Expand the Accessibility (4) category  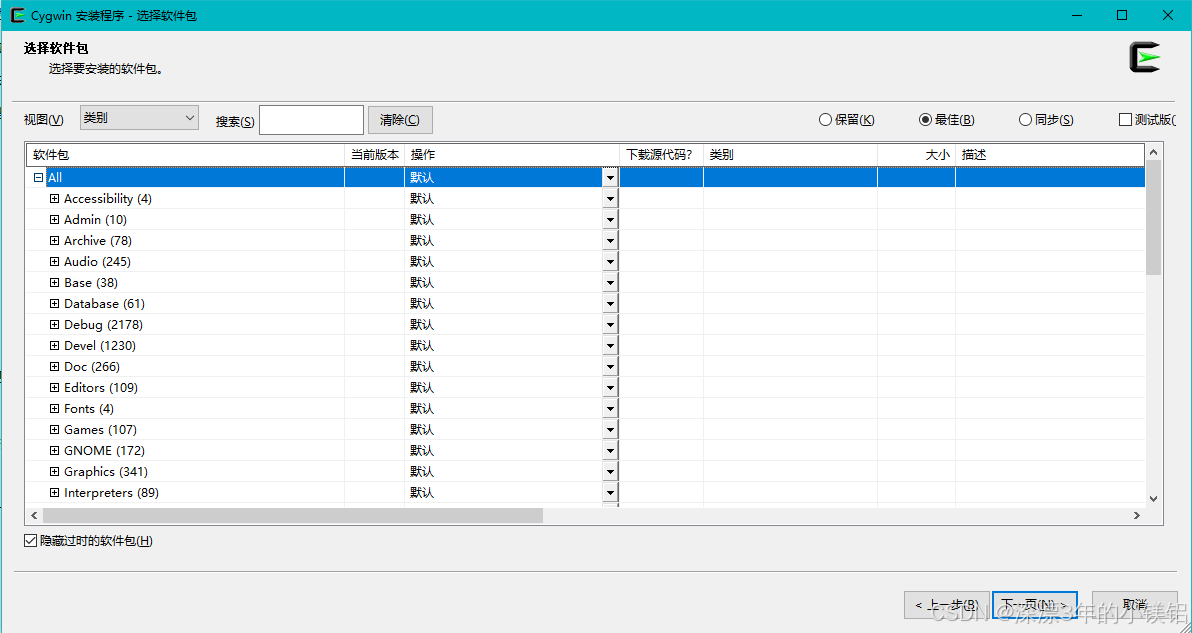[54, 198]
